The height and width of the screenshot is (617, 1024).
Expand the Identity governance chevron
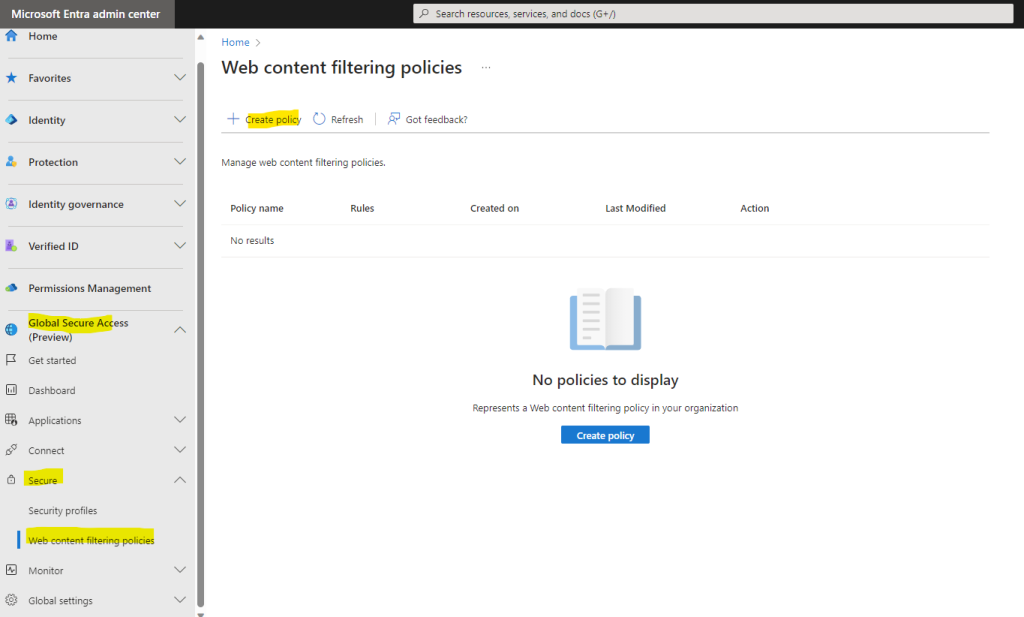click(180, 204)
